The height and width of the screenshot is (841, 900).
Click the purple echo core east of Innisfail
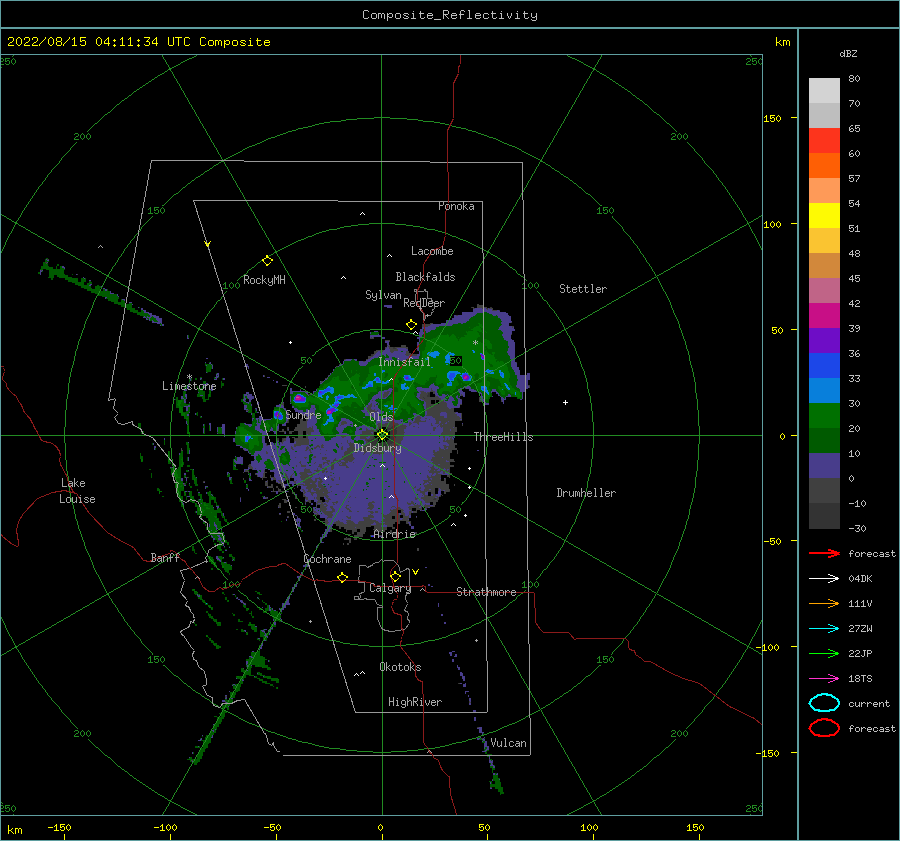click(466, 377)
